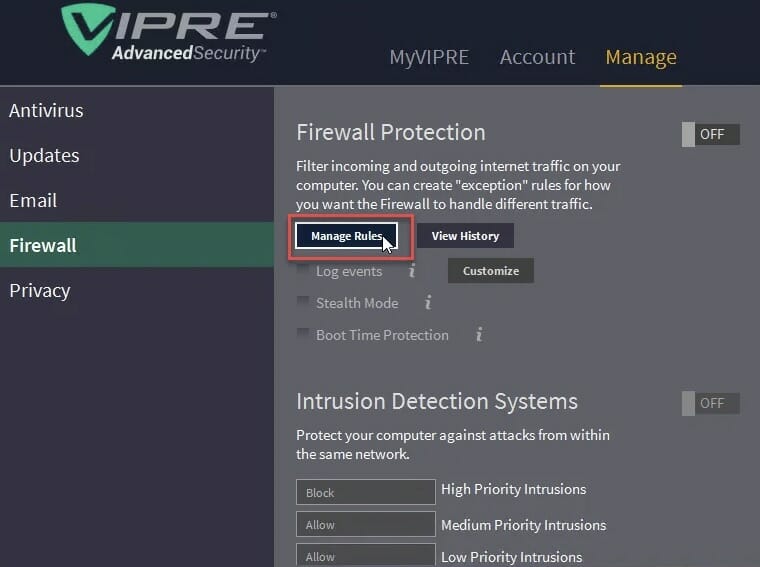Open Low Priority Intrusions dropdown
The image size is (760, 567).
tap(366, 555)
